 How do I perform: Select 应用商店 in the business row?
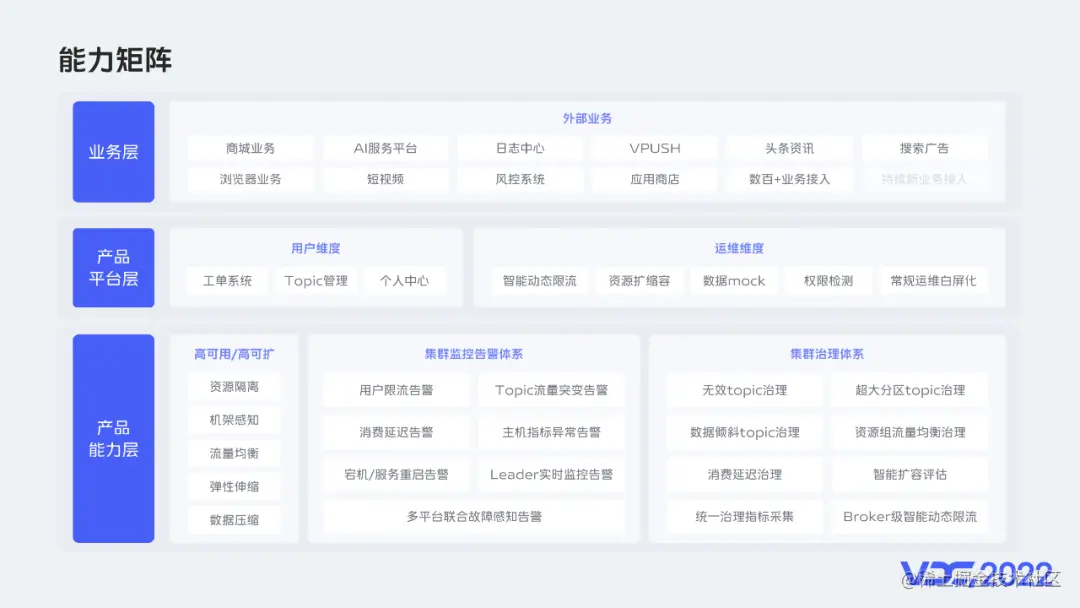click(655, 181)
